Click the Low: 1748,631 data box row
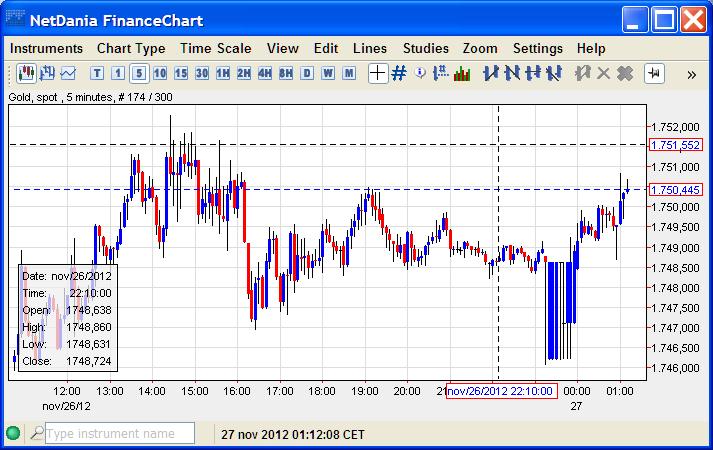This screenshot has width=713, height=450. (67, 344)
